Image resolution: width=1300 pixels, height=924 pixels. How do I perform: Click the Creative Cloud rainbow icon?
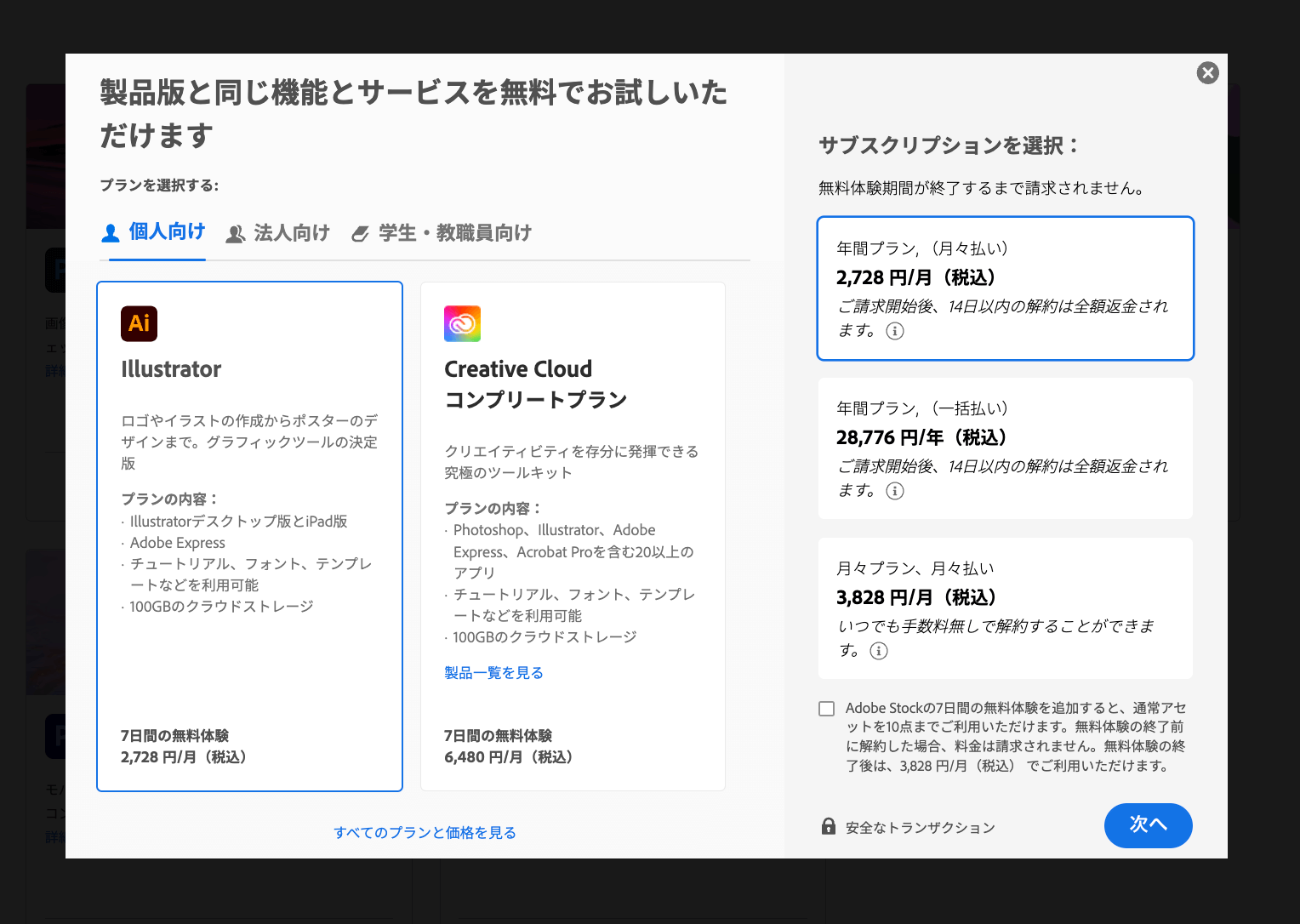tap(462, 323)
